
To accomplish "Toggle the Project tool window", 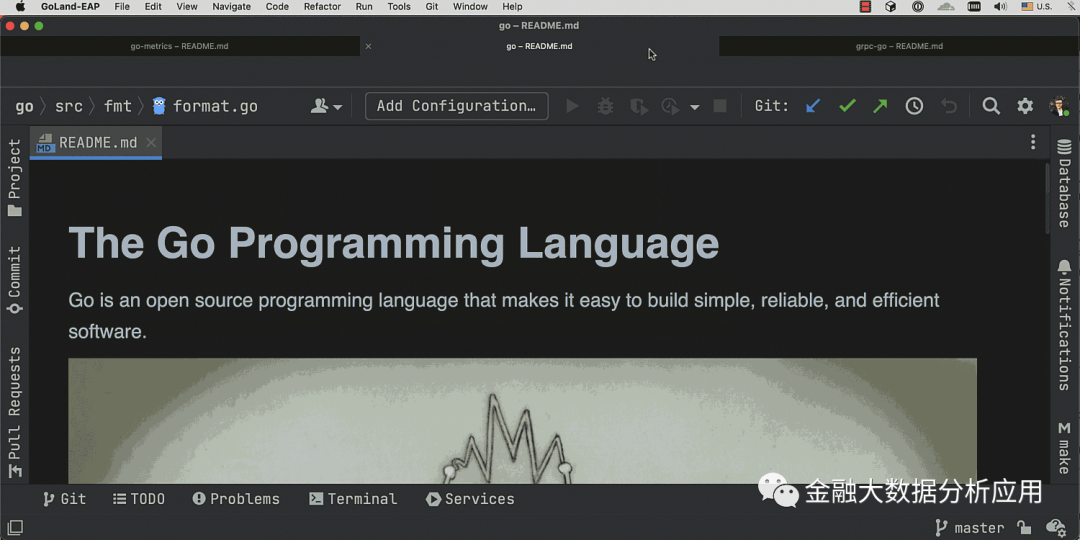I will [15, 178].
